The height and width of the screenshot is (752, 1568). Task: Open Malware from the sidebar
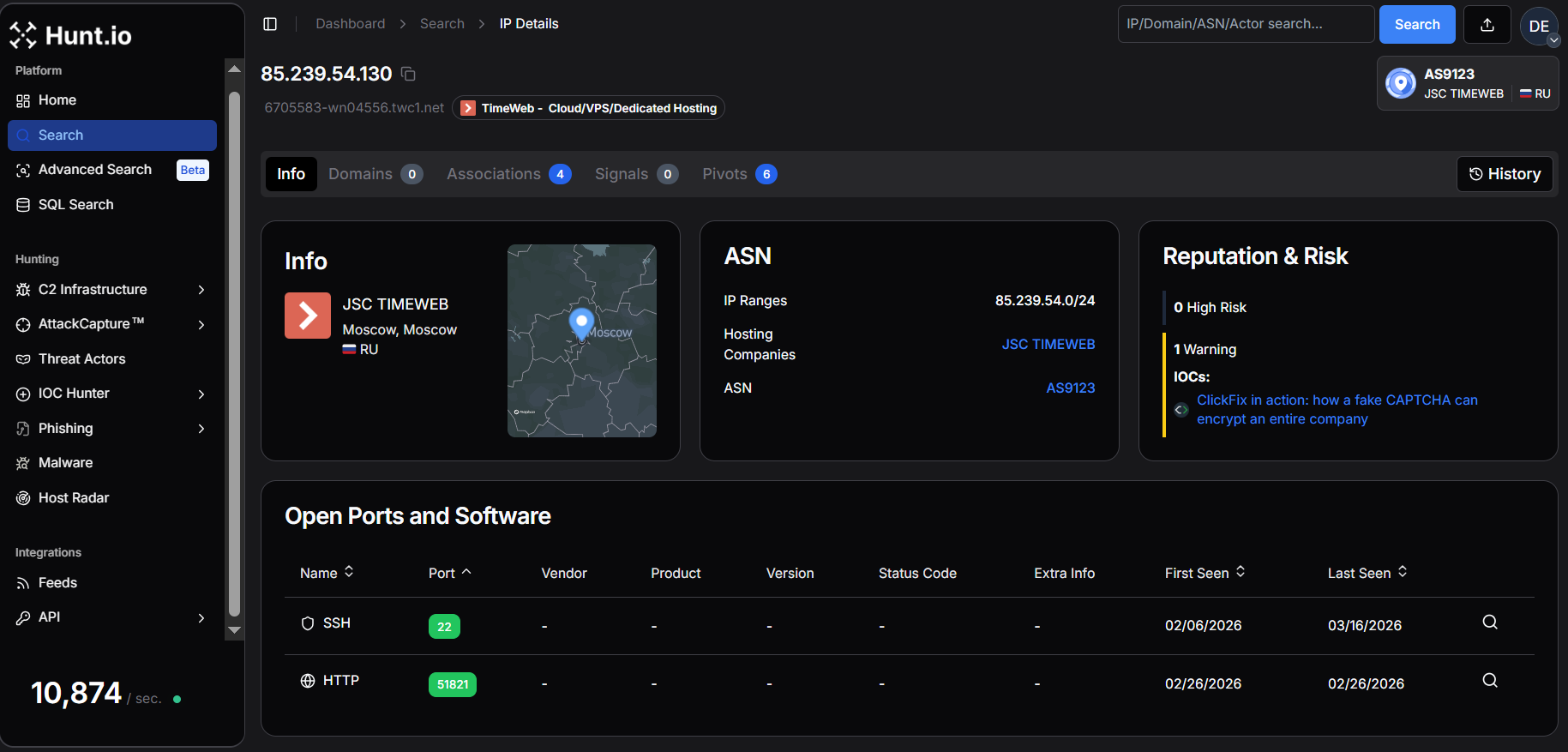[65, 463]
